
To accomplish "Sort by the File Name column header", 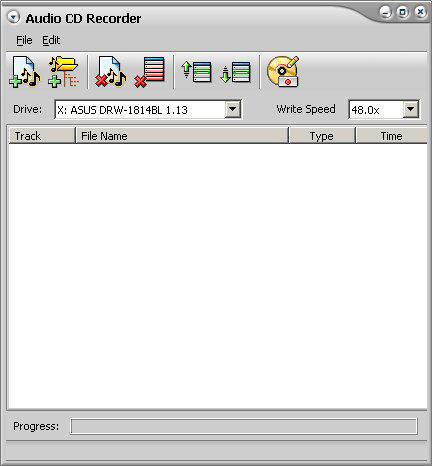I will 182,136.
